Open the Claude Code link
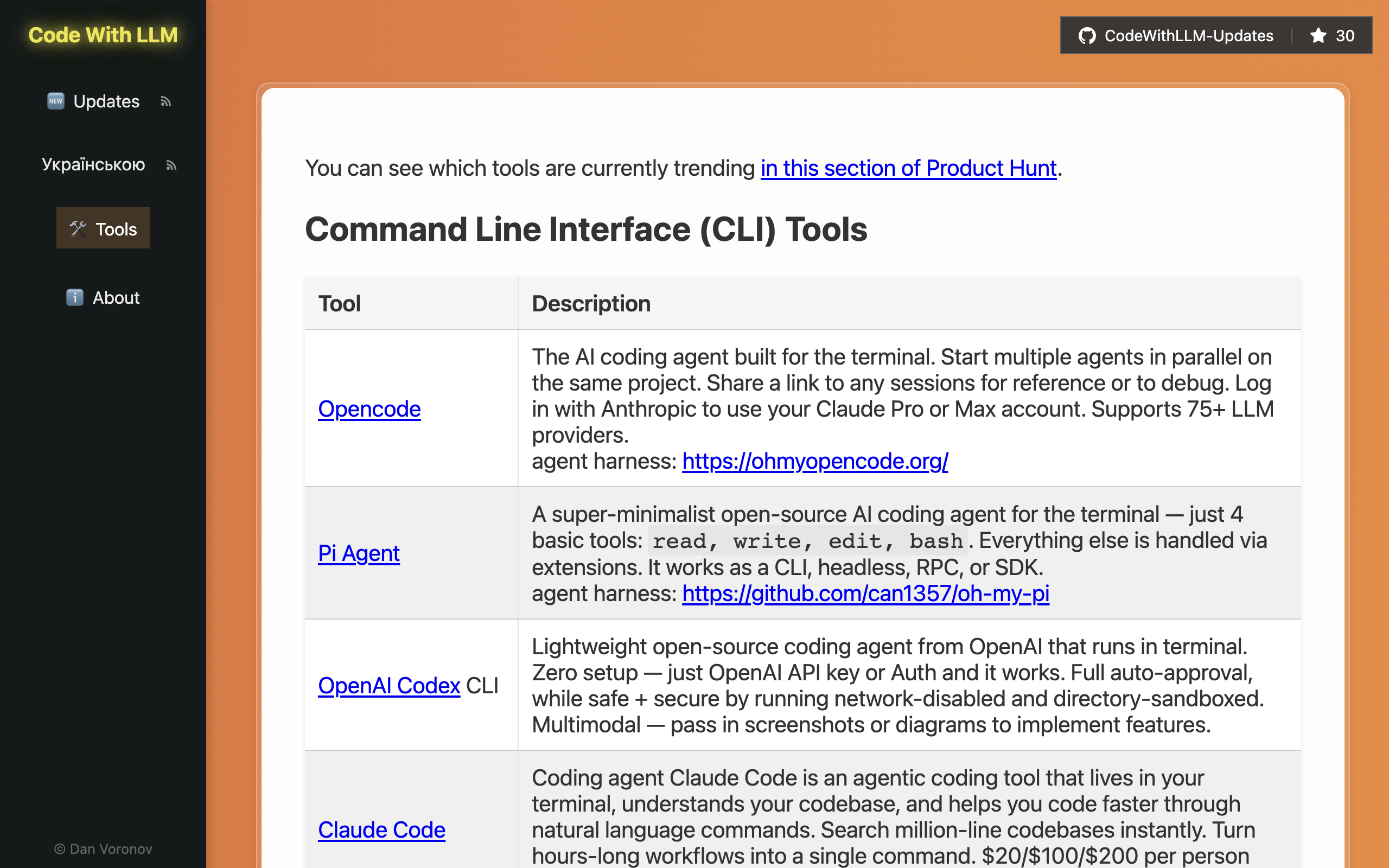Viewport: 1389px width, 868px height. (381, 829)
